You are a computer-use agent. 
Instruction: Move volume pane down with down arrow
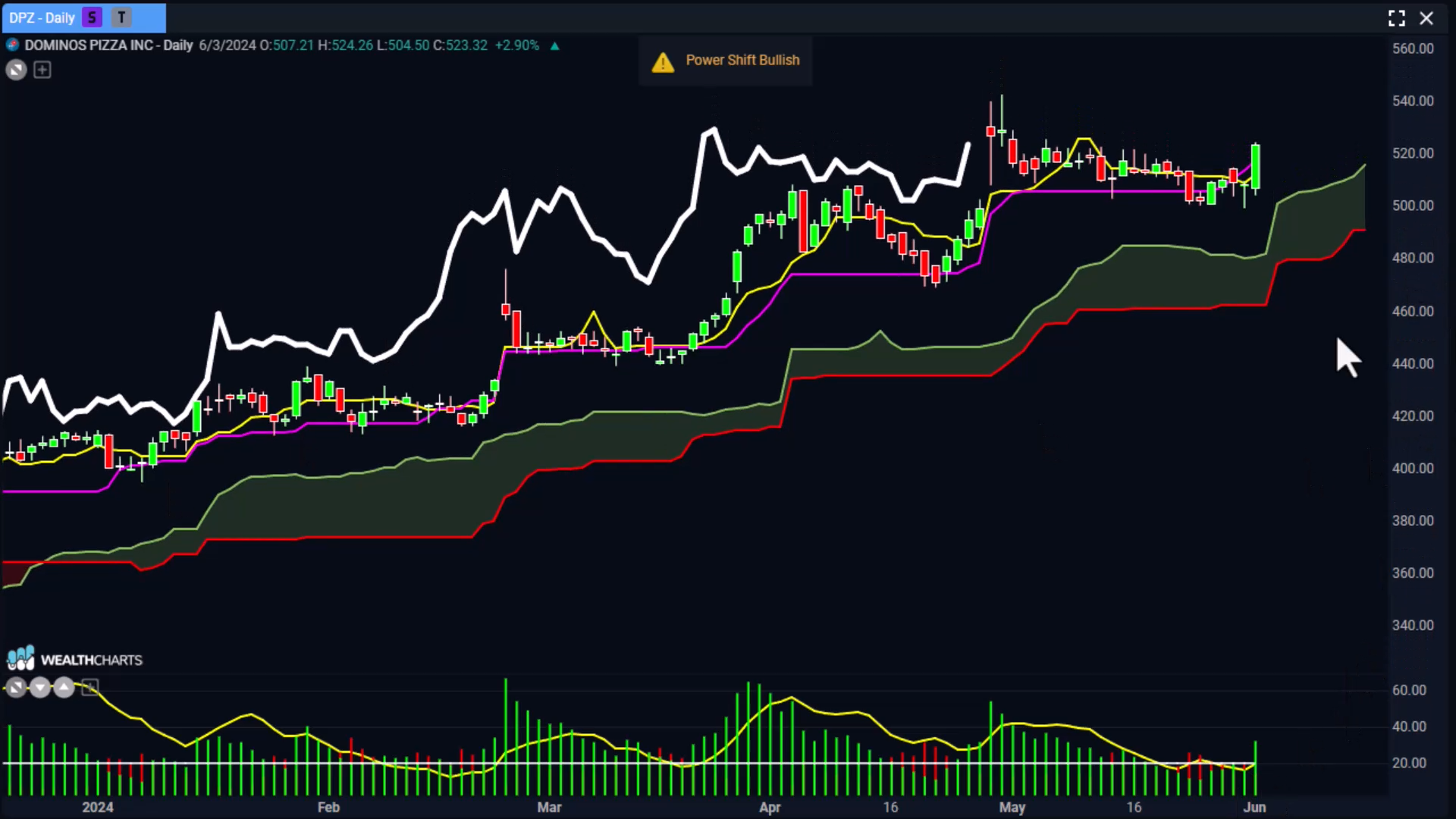tap(40, 688)
